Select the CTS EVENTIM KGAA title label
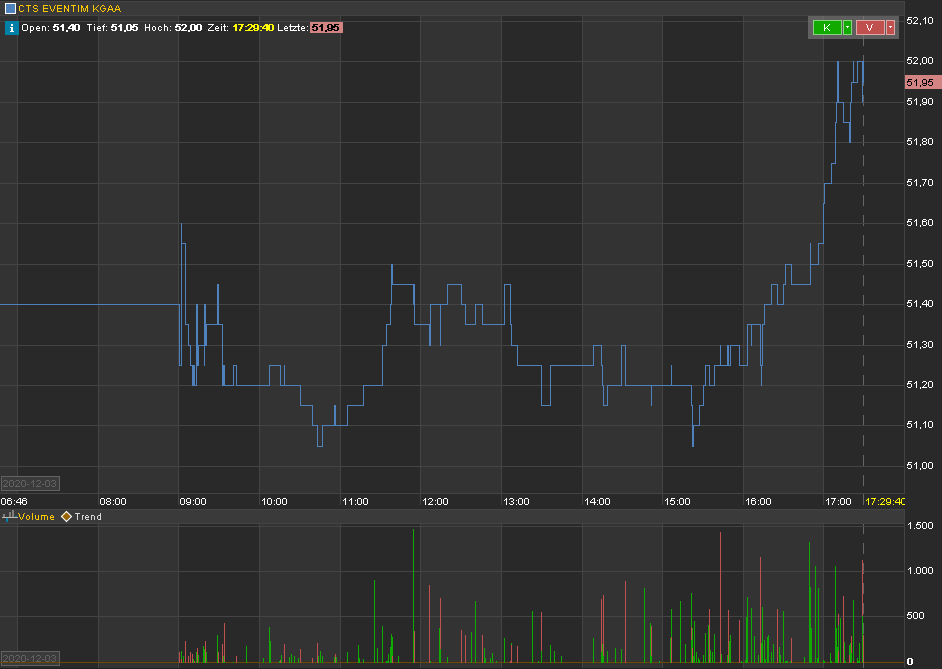Viewport: 942px width, 669px height. 69,8
